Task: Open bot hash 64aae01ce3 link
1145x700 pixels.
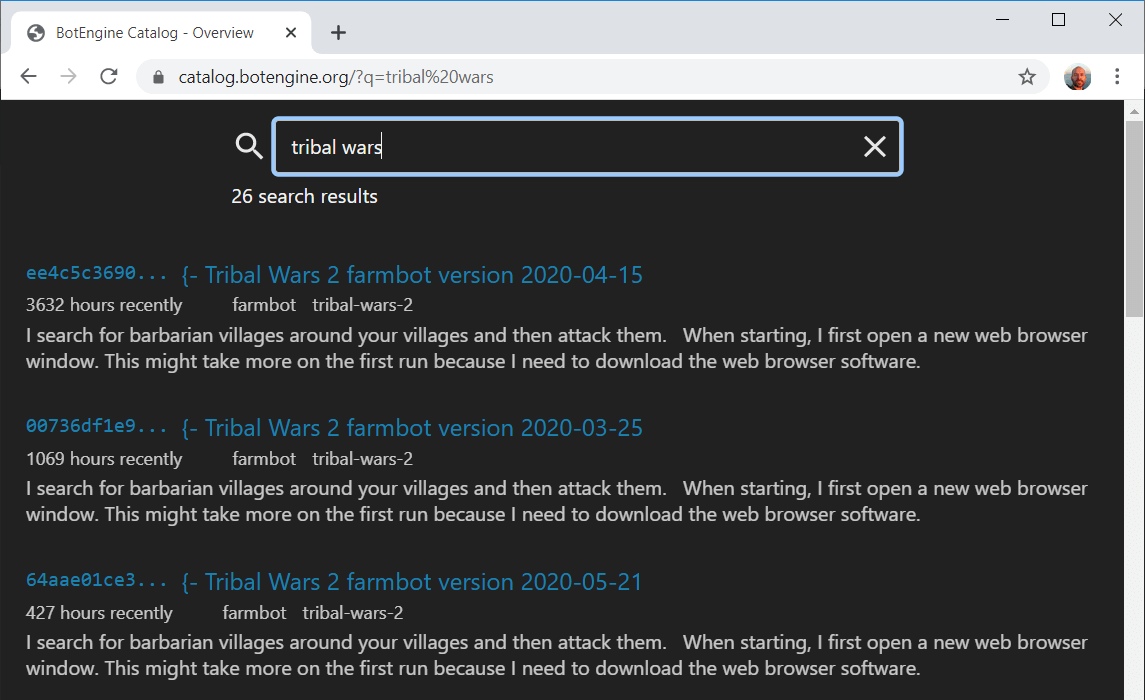Action: click(x=96, y=580)
